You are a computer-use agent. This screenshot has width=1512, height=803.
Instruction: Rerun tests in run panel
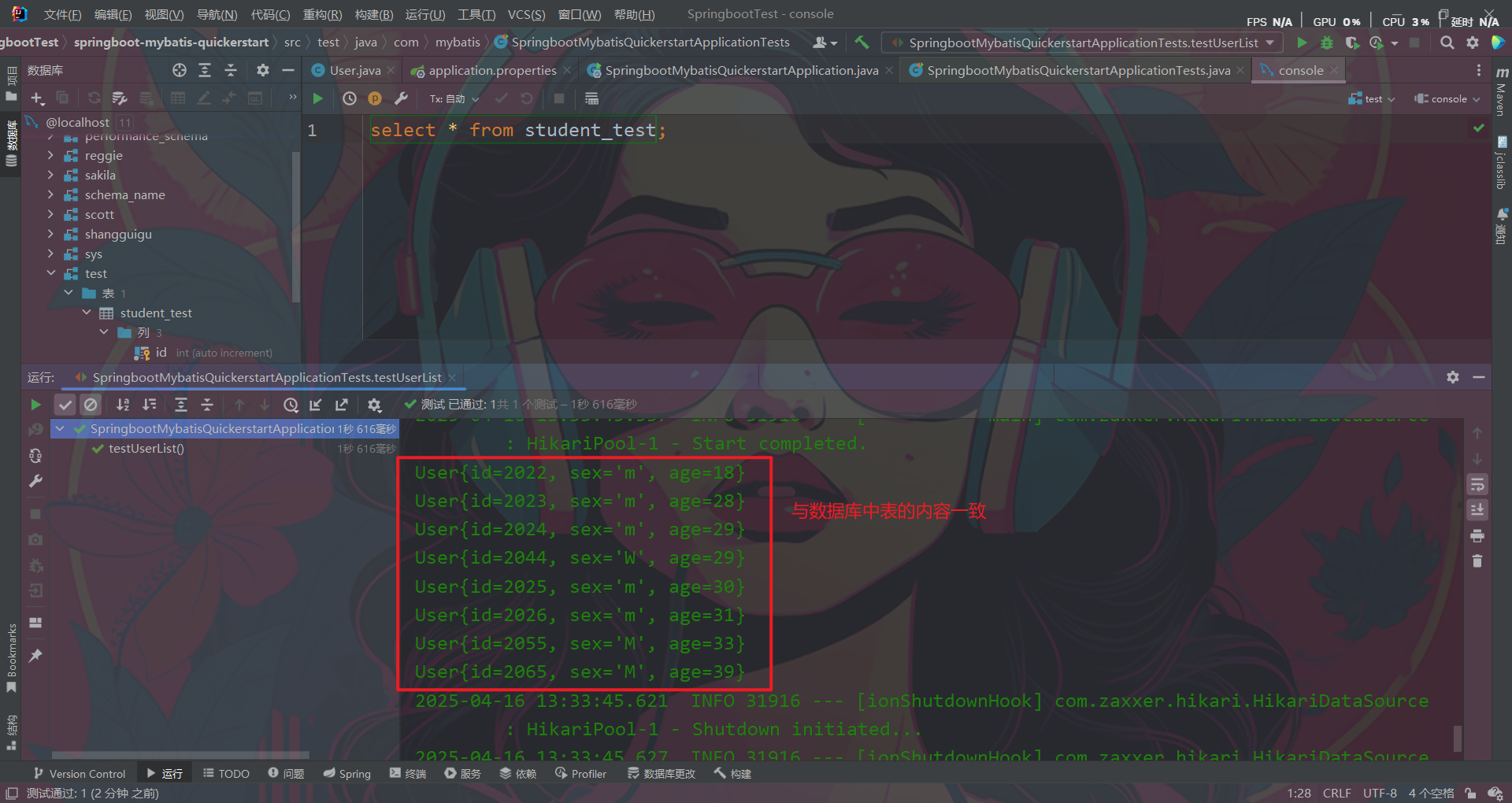pos(35,405)
